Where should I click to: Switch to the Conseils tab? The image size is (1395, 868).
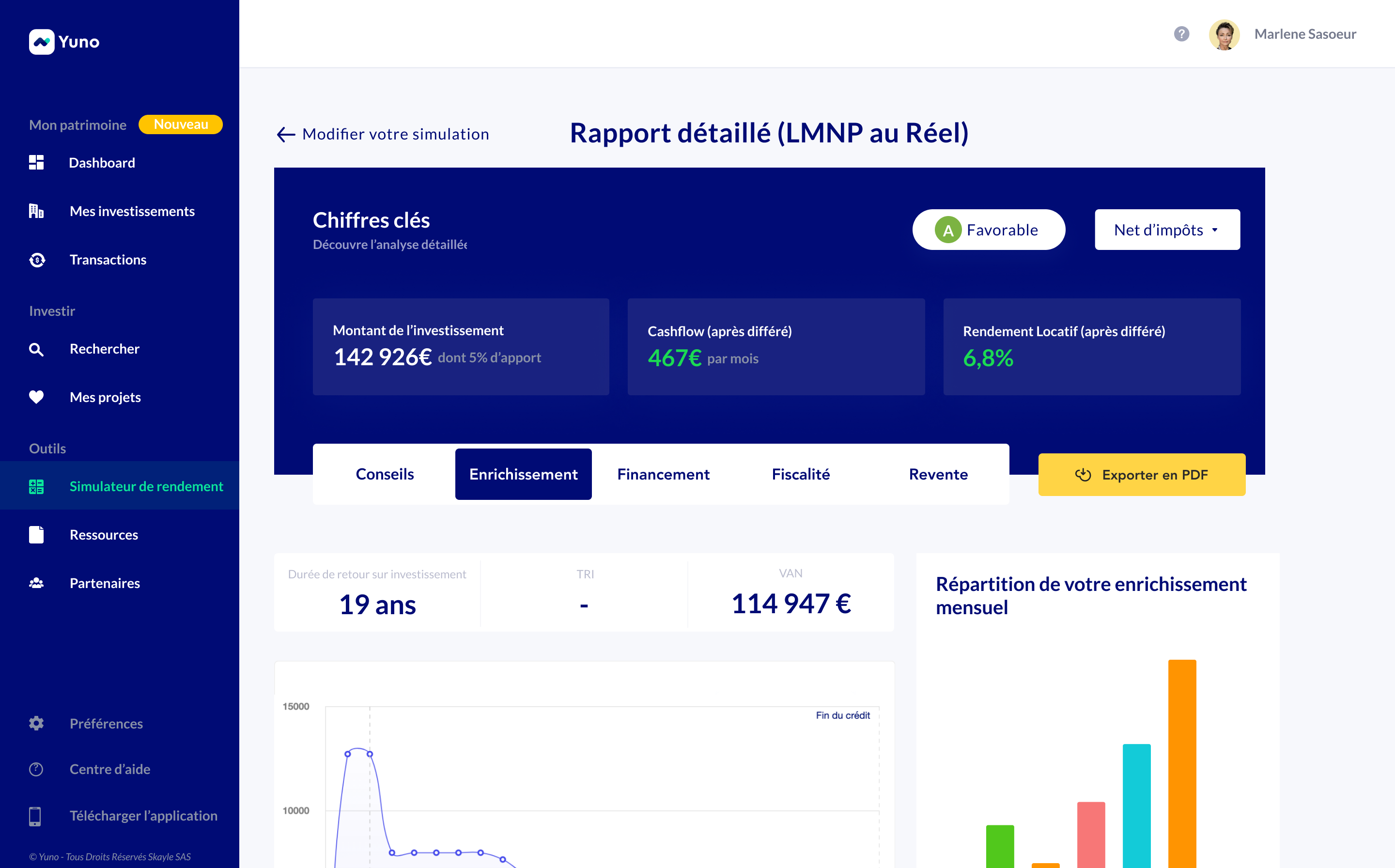tap(385, 474)
